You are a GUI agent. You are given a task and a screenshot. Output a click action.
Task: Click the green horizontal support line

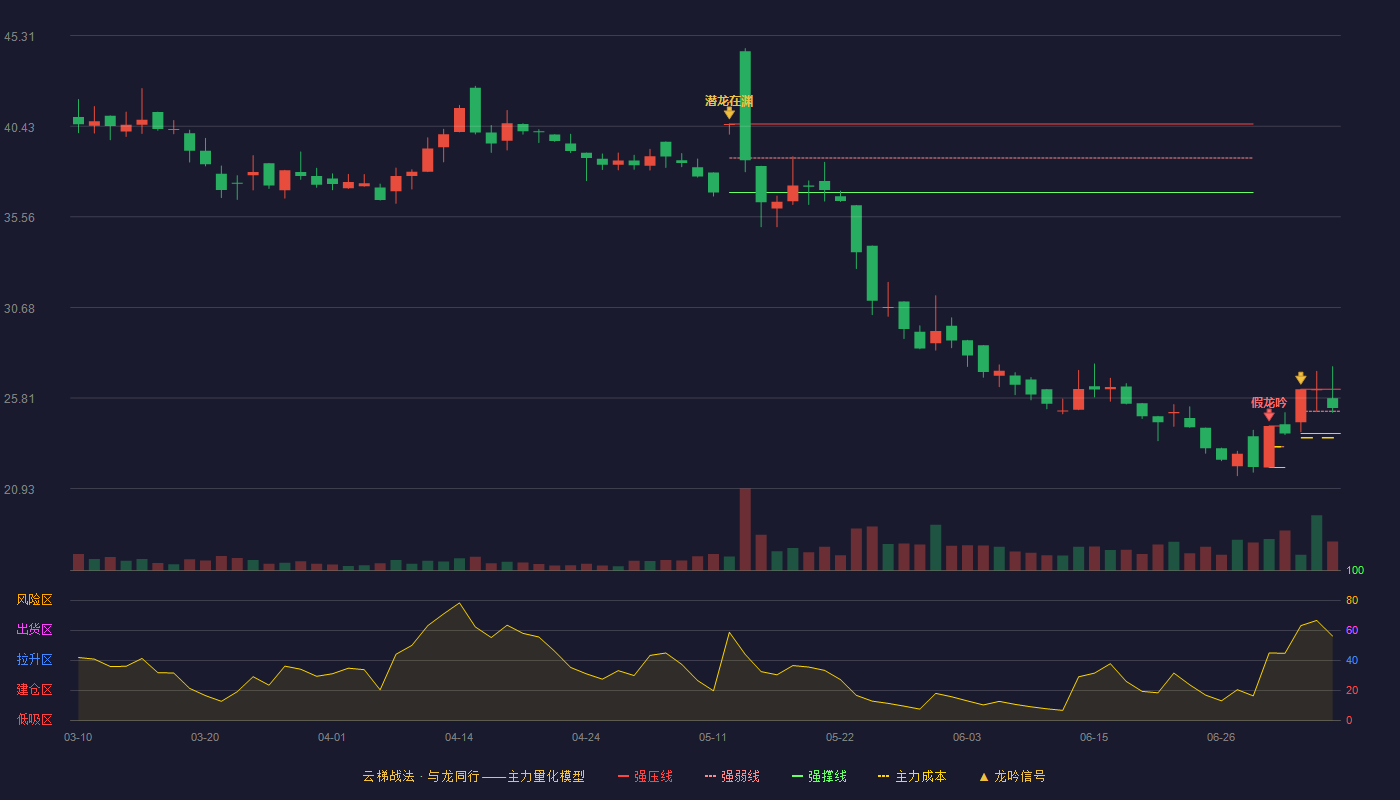click(990, 192)
